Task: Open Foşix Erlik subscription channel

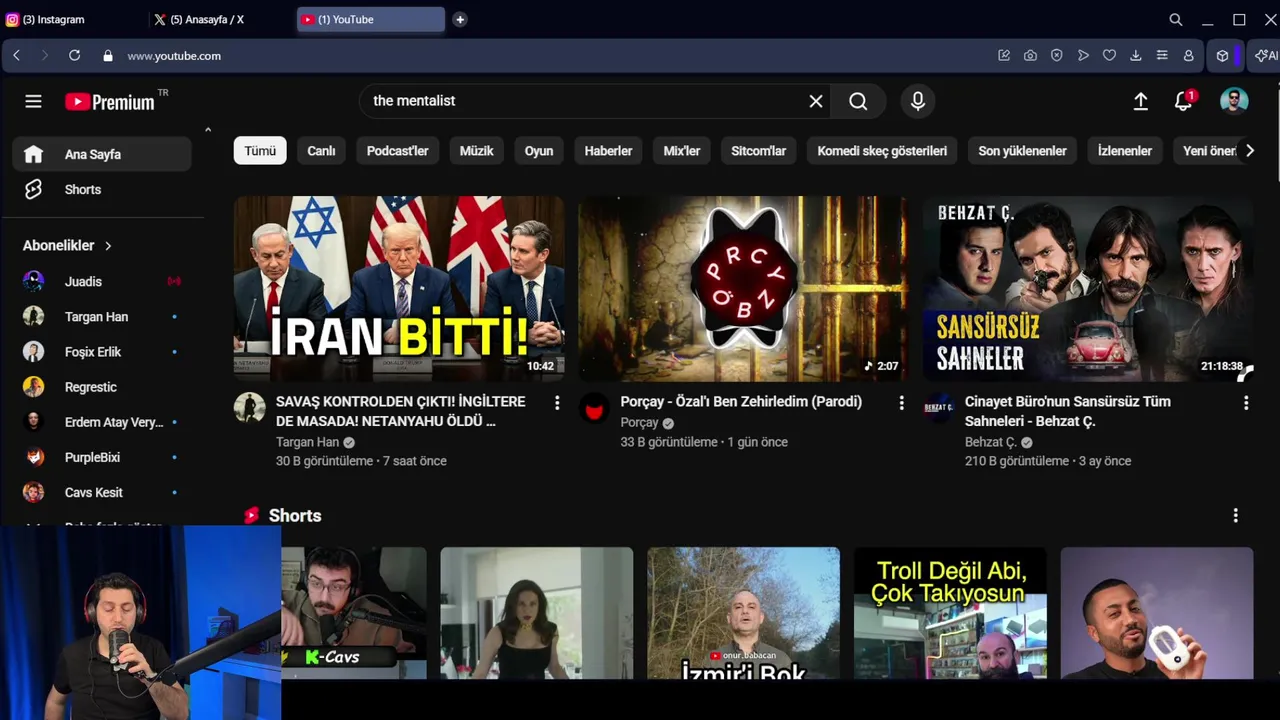Action: tap(102, 351)
